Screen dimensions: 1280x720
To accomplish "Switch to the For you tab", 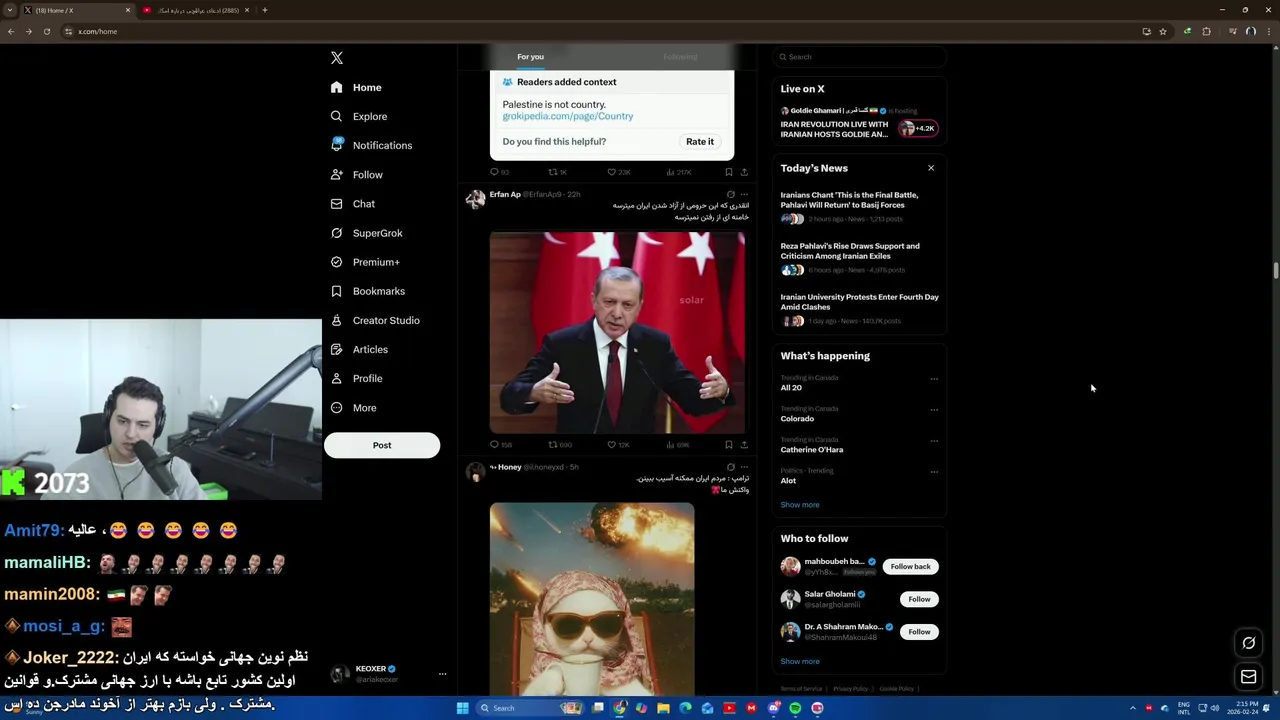I will (530, 57).
